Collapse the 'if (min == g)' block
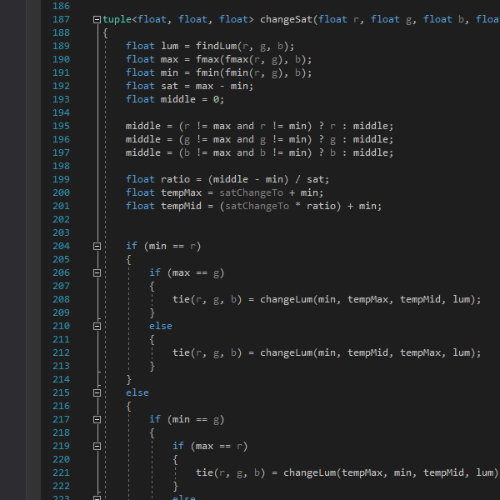 97,420
